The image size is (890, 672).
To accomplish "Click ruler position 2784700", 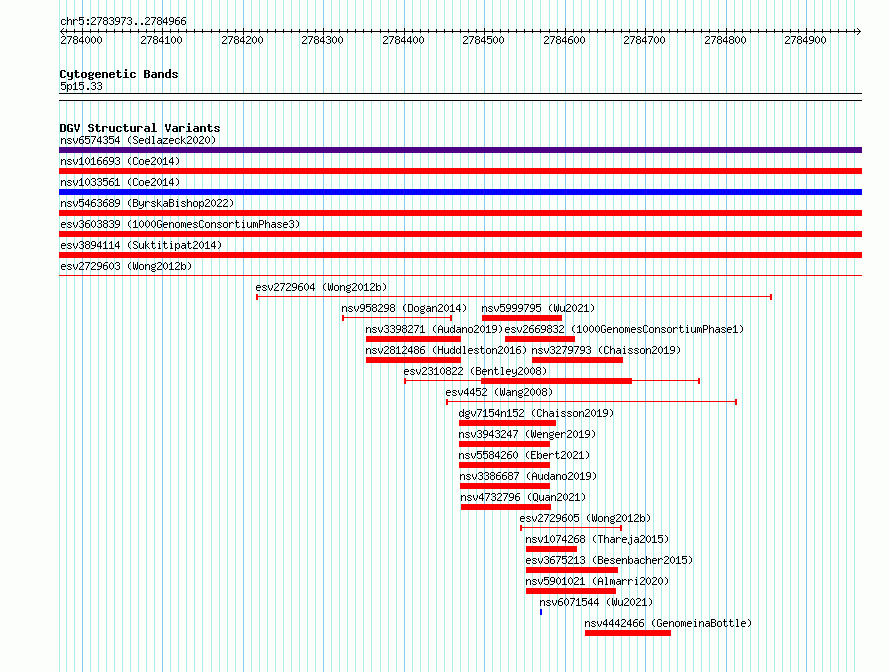I will tap(644, 40).
